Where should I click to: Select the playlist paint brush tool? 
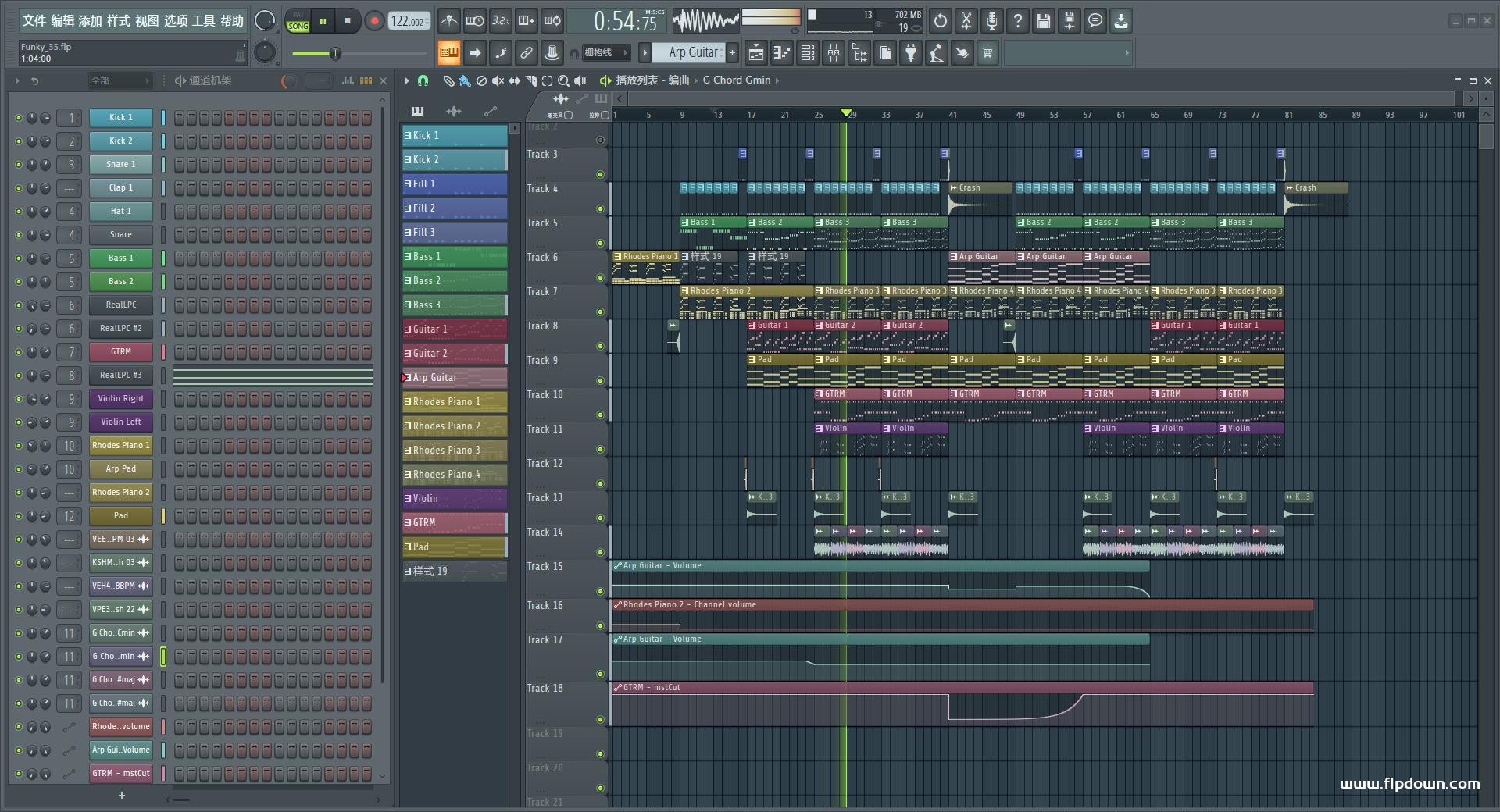click(x=465, y=80)
